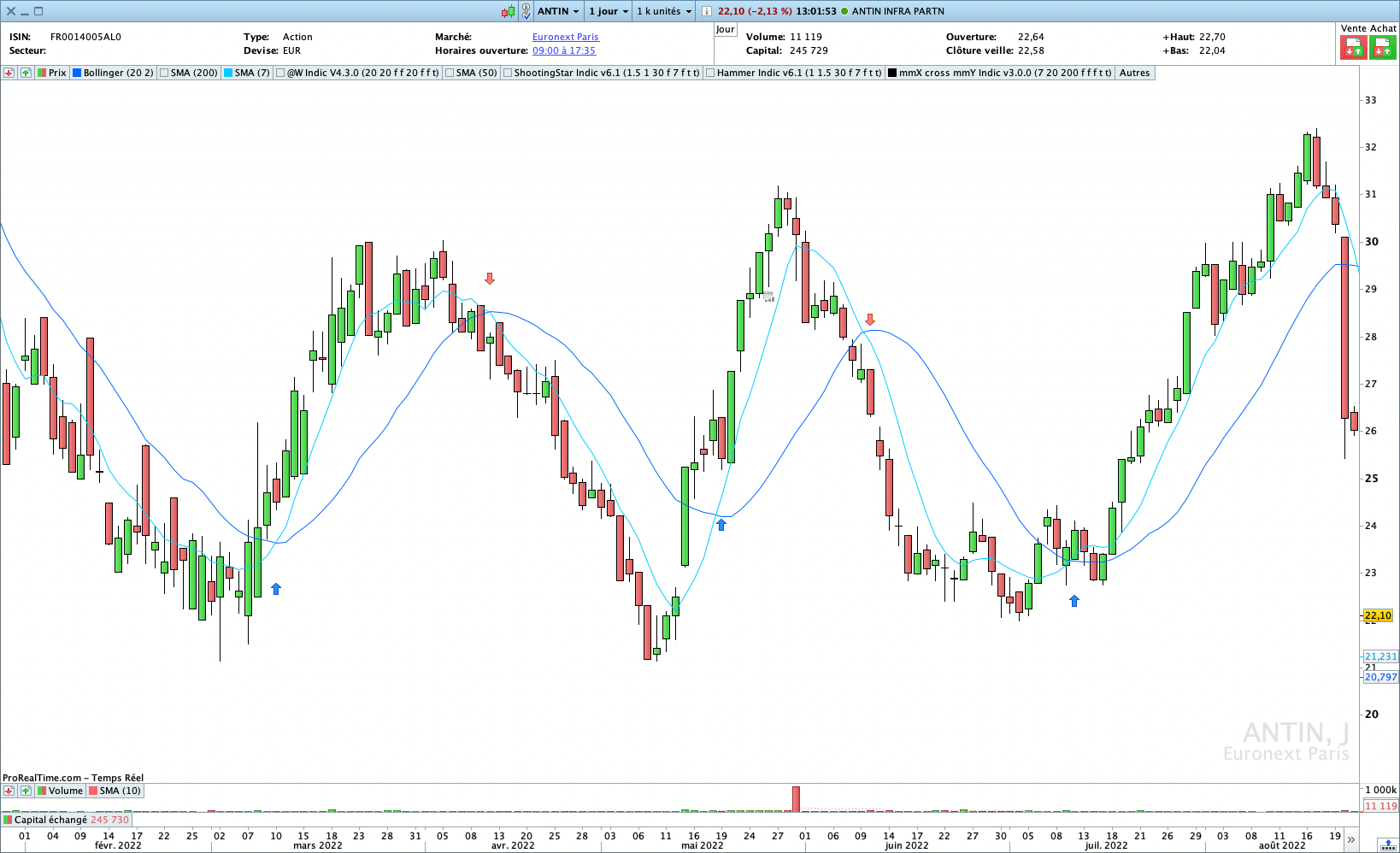The image size is (1400, 853).
Task: Click the small order marker near 27 mai candle
Action: click(768, 297)
